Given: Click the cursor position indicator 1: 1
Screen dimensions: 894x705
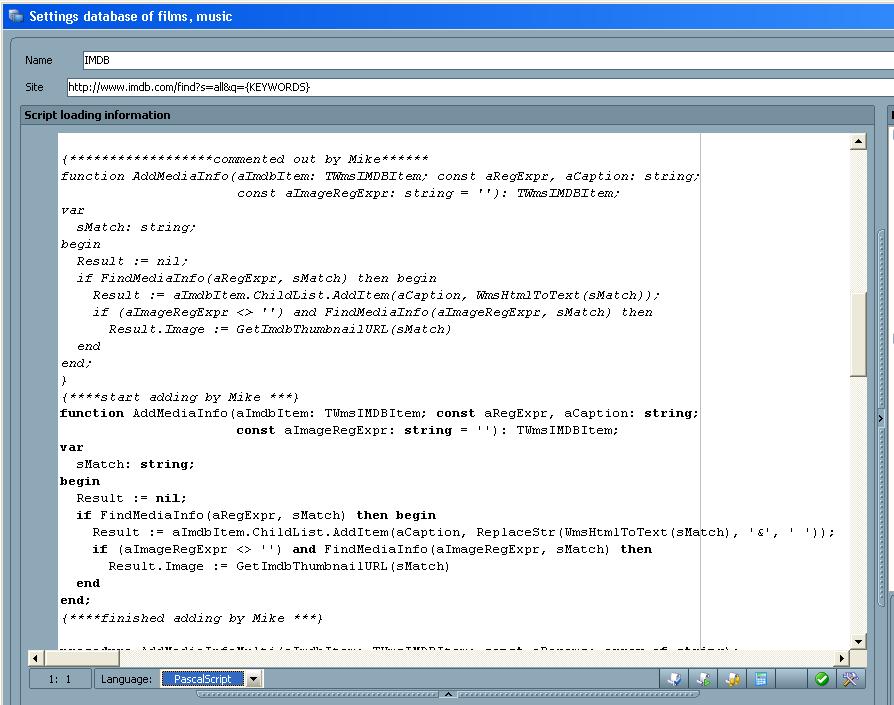Looking at the screenshot, I should click(61, 679).
